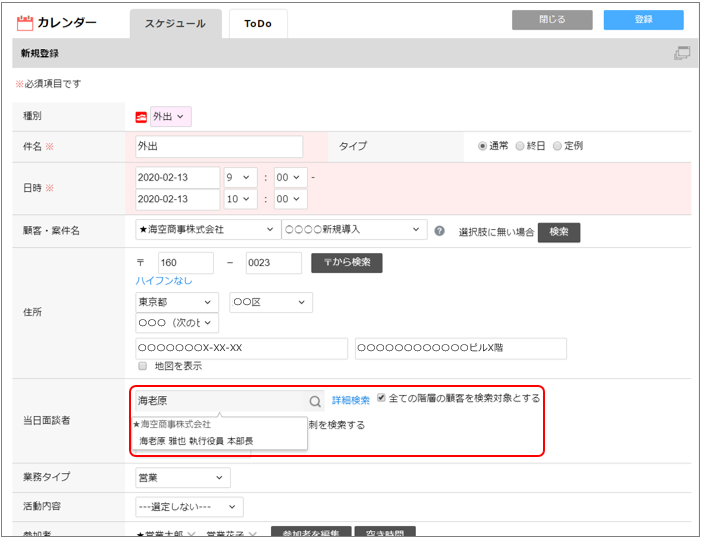Click the magnifier search icon
The height and width of the screenshot is (539, 703).
(x=315, y=401)
